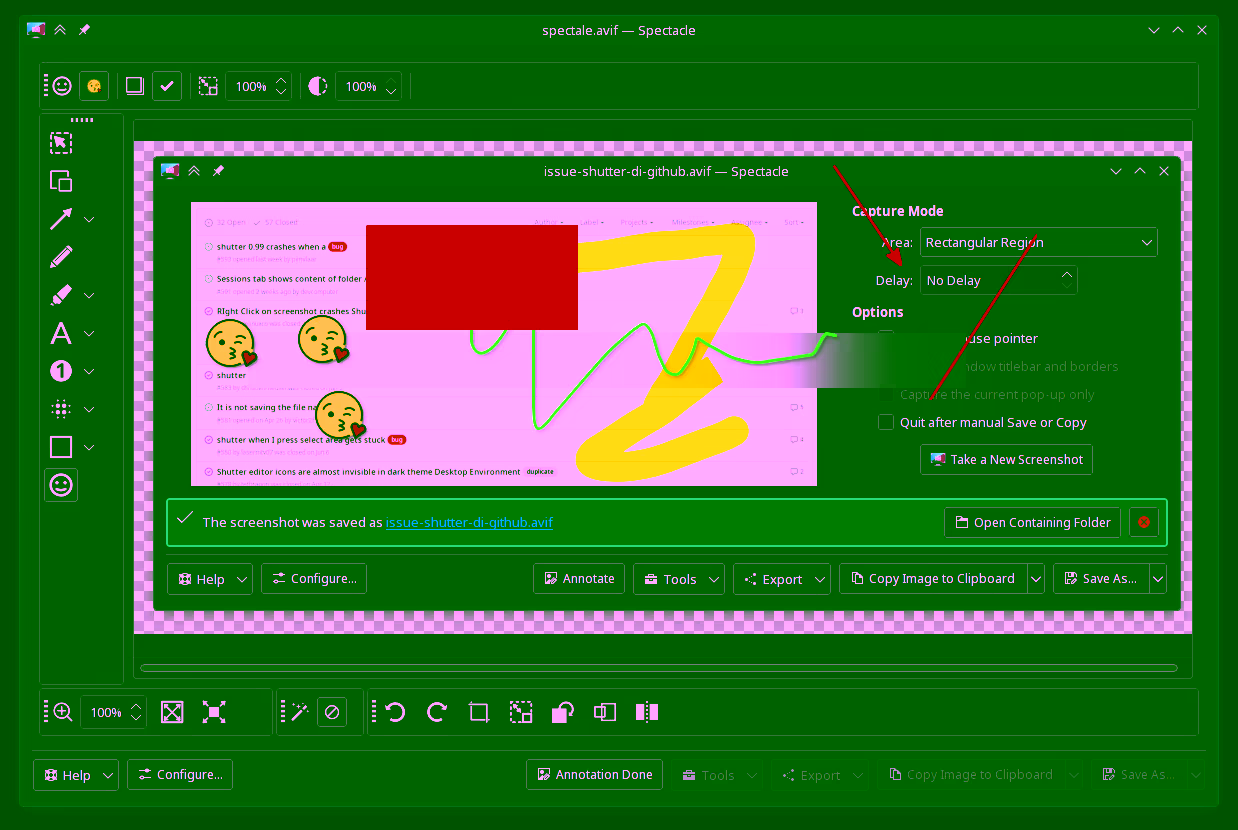
Task: Select the emoji Sticker tool in left panel
Action: pos(61,485)
